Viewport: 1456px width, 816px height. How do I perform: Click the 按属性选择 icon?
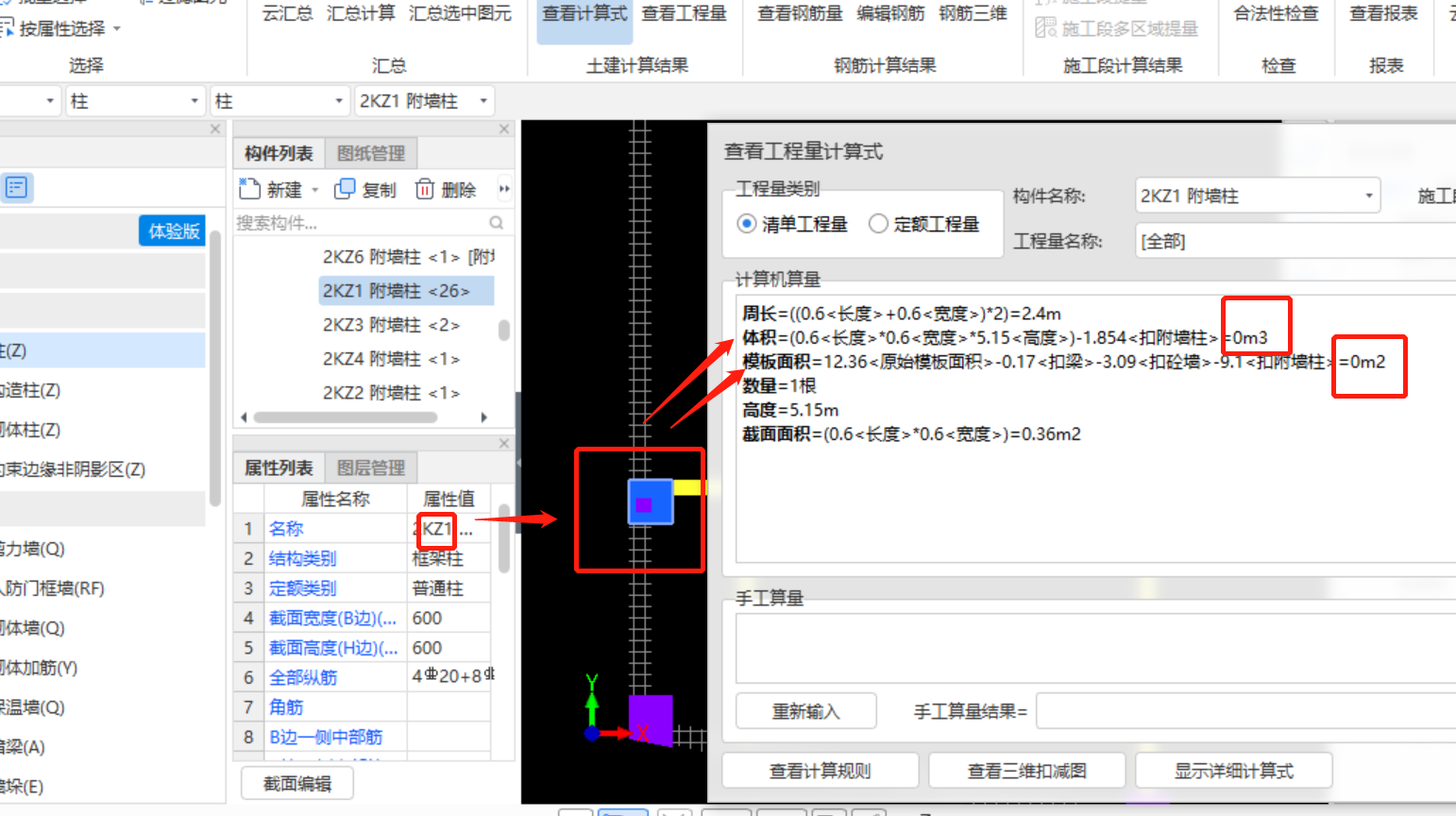6,28
